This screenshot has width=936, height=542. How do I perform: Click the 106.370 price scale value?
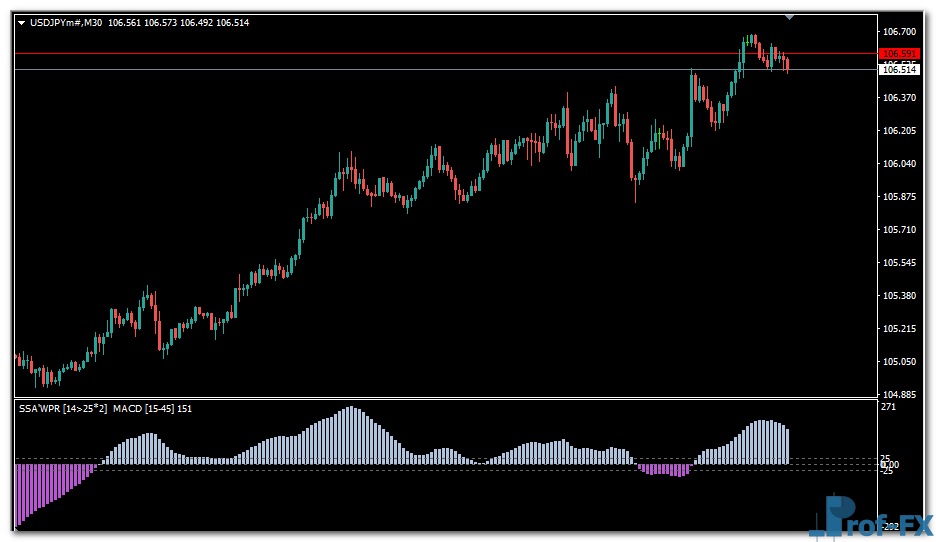(x=899, y=97)
